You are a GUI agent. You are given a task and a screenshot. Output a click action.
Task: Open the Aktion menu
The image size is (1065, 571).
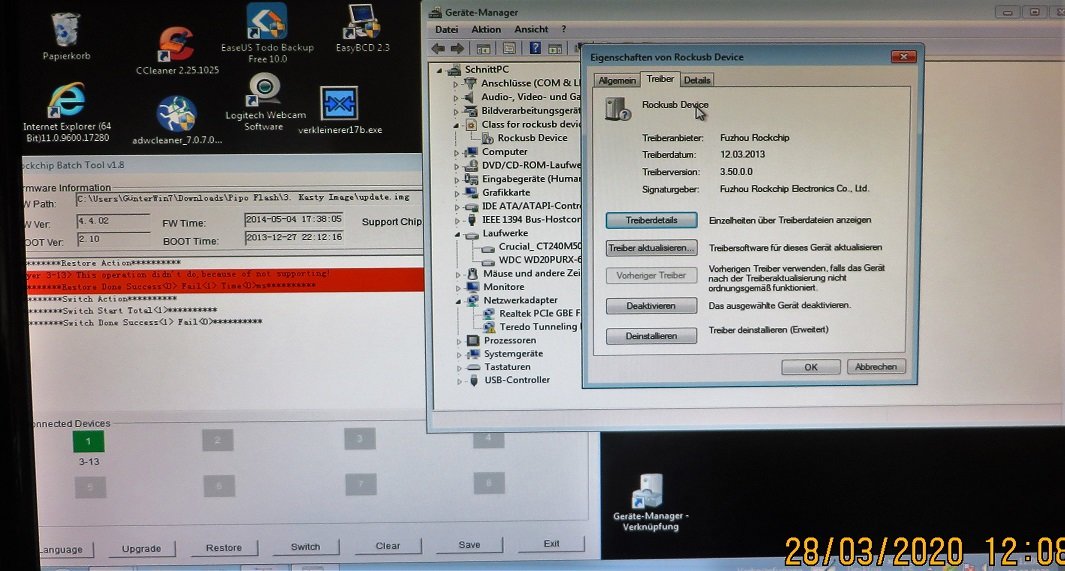[x=486, y=29]
